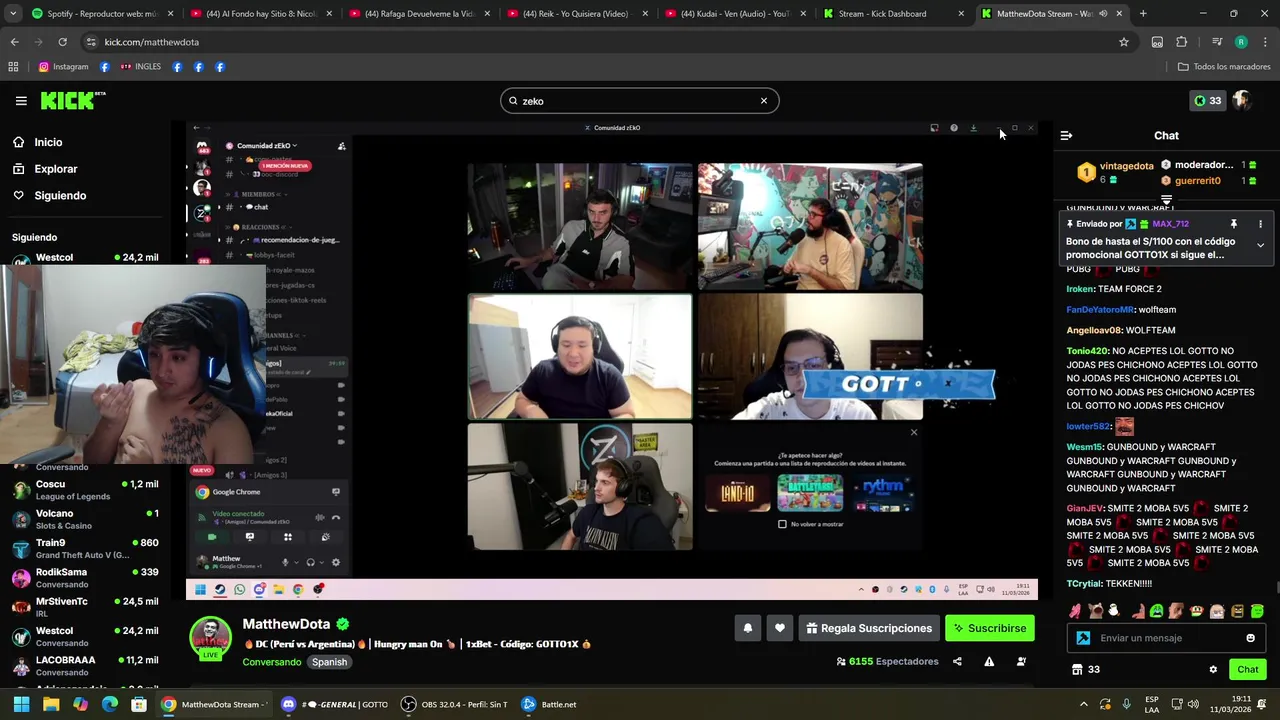Open Battle.net taskbar item

coord(549,704)
